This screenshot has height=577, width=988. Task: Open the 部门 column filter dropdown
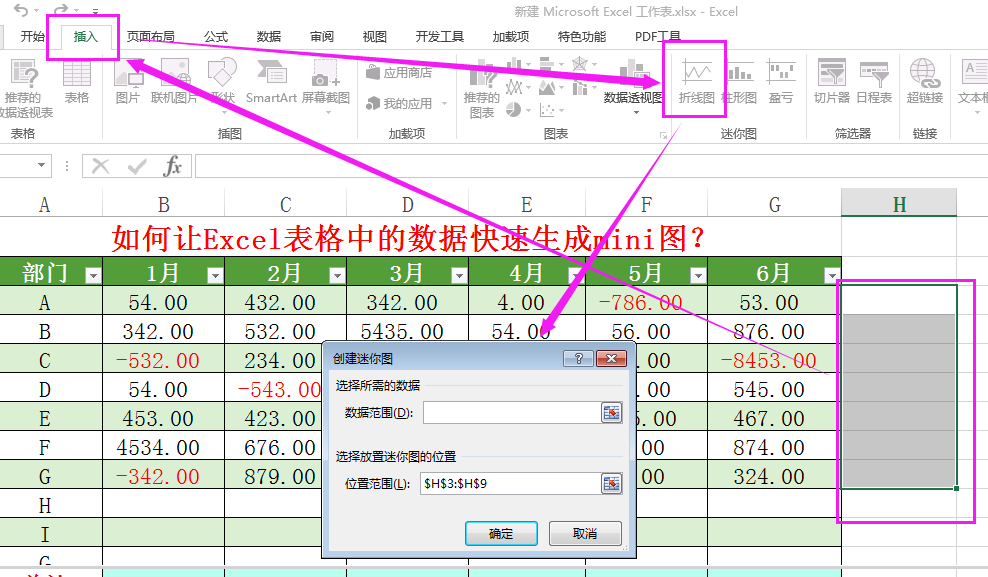point(93,275)
